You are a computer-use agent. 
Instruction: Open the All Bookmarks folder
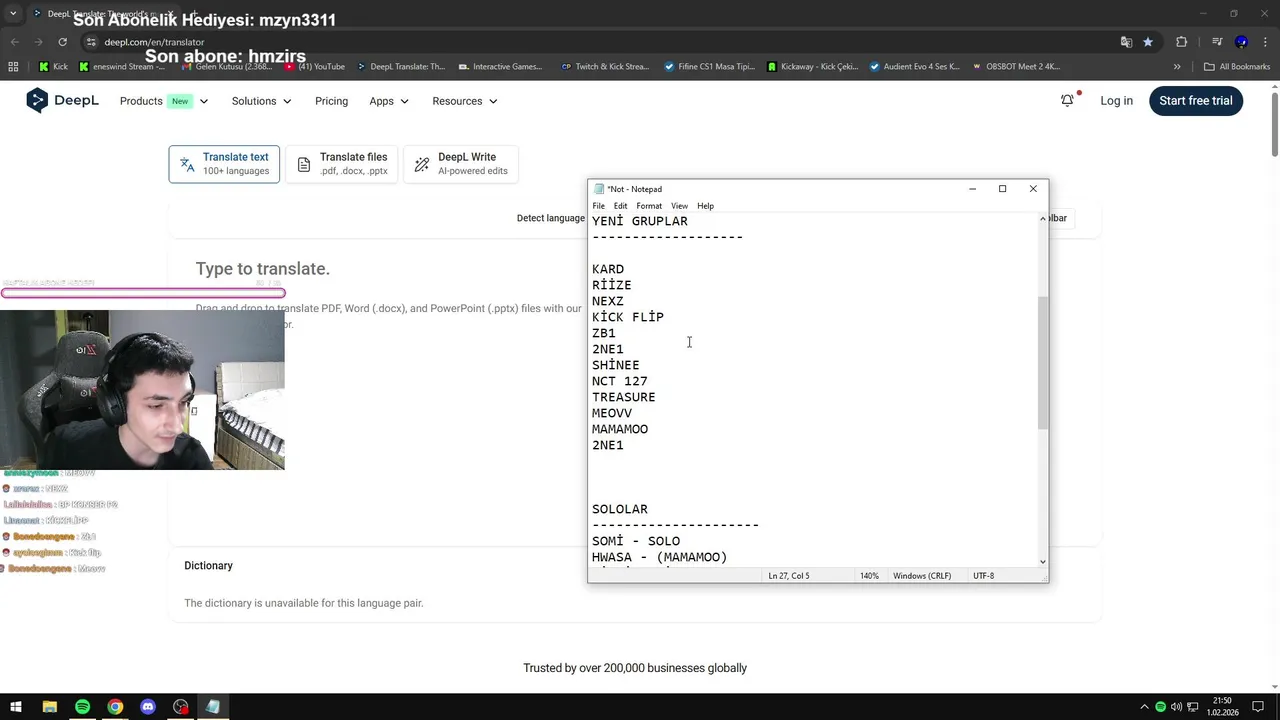[1237, 67]
